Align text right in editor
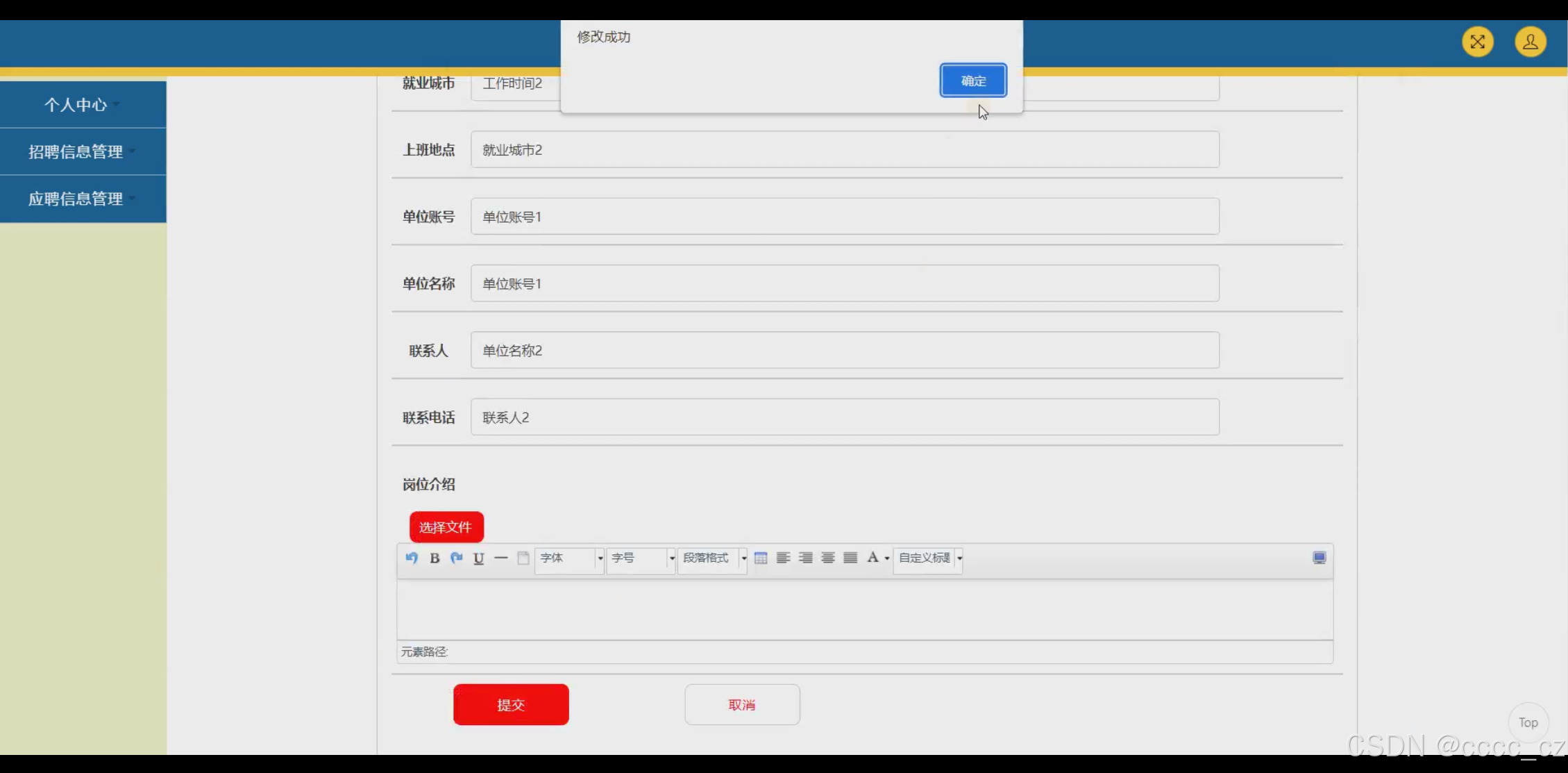1568x773 pixels. coord(805,558)
